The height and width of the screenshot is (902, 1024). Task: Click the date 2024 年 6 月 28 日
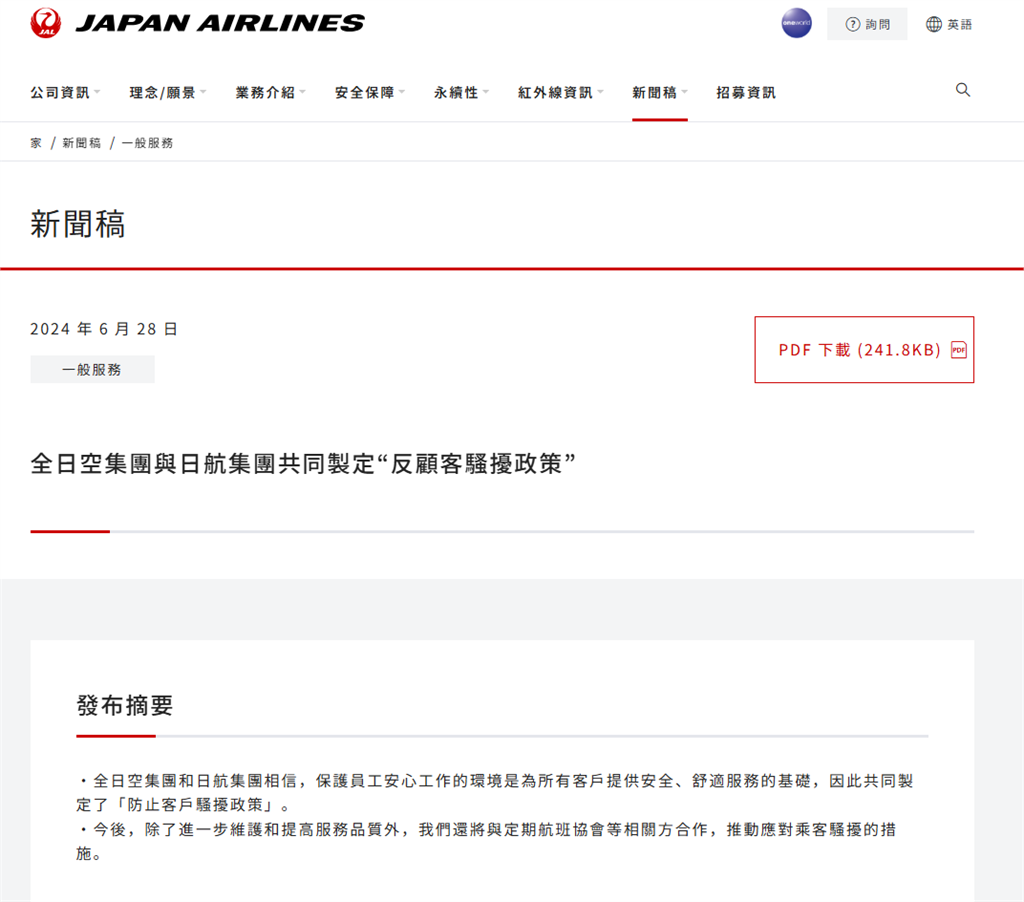click(104, 329)
